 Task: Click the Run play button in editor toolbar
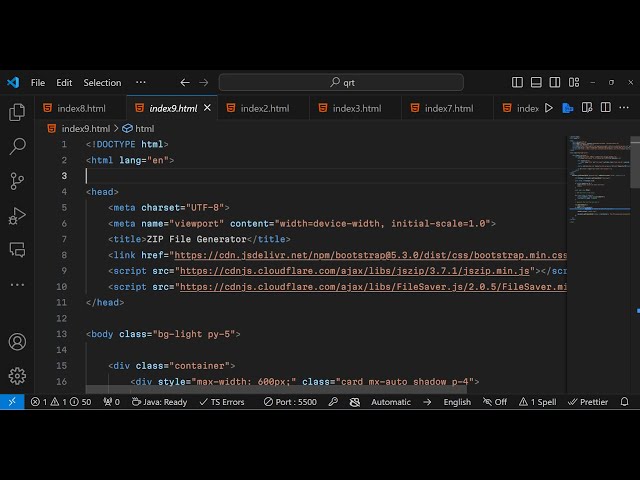click(x=548, y=108)
